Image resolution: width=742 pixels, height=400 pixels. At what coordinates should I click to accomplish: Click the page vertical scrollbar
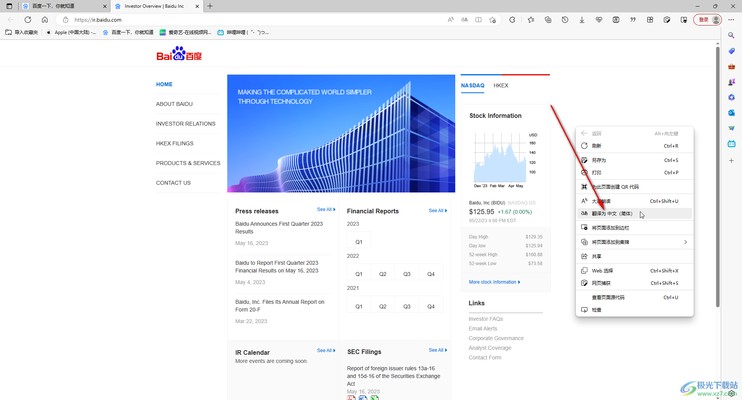(717, 175)
